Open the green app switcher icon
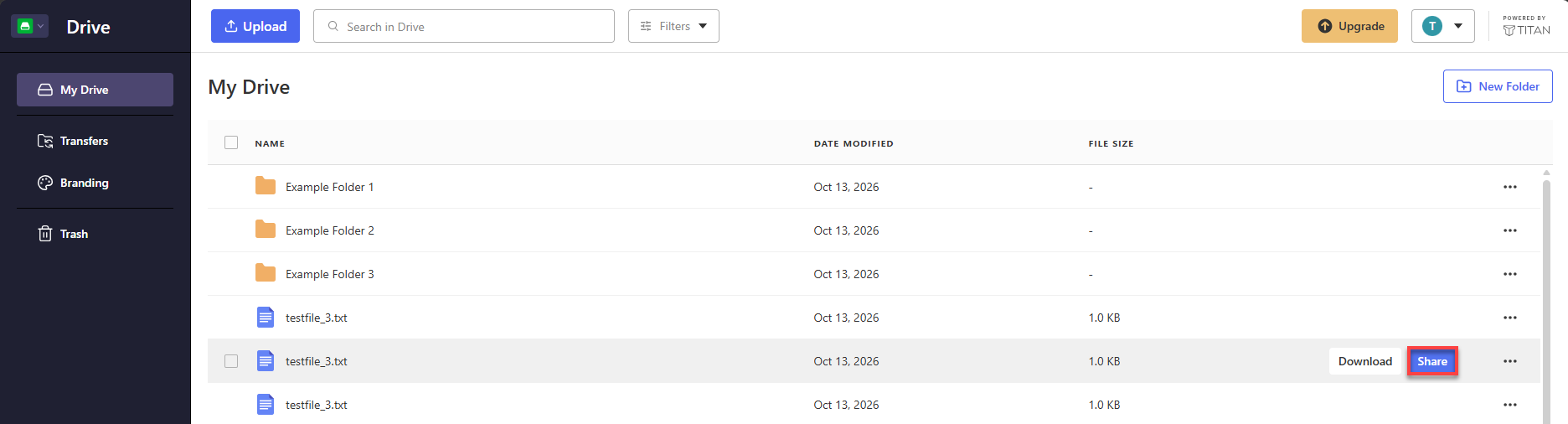 pos(25,26)
